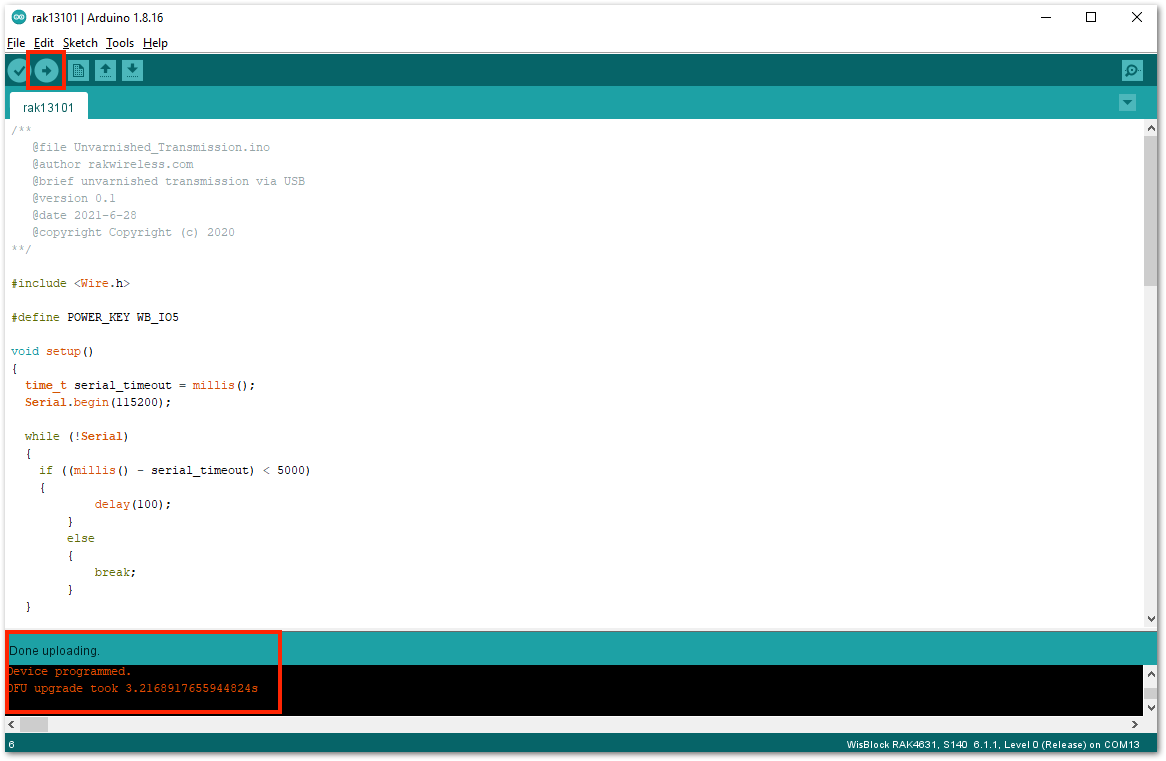Screen dimensions: 1166x761
Task: Open the Tools menu
Action: tap(120, 43)
